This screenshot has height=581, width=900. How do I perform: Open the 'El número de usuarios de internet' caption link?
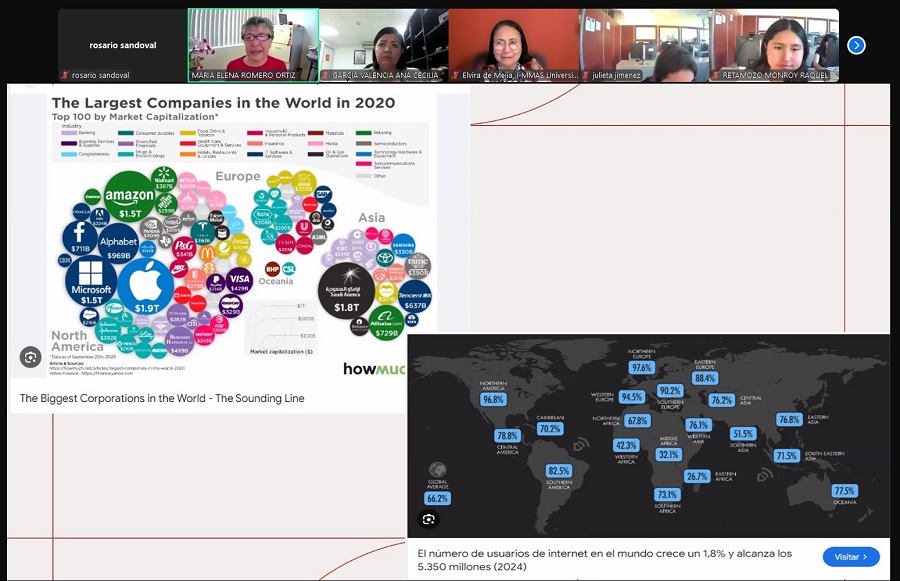click(x=604, y=560)
